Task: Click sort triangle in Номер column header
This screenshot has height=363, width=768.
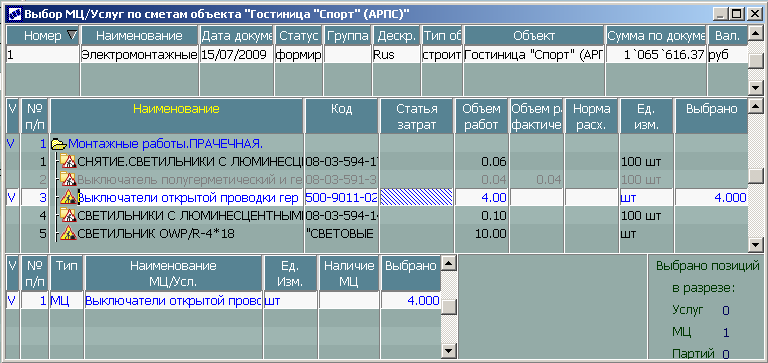Action: [72, 35]
